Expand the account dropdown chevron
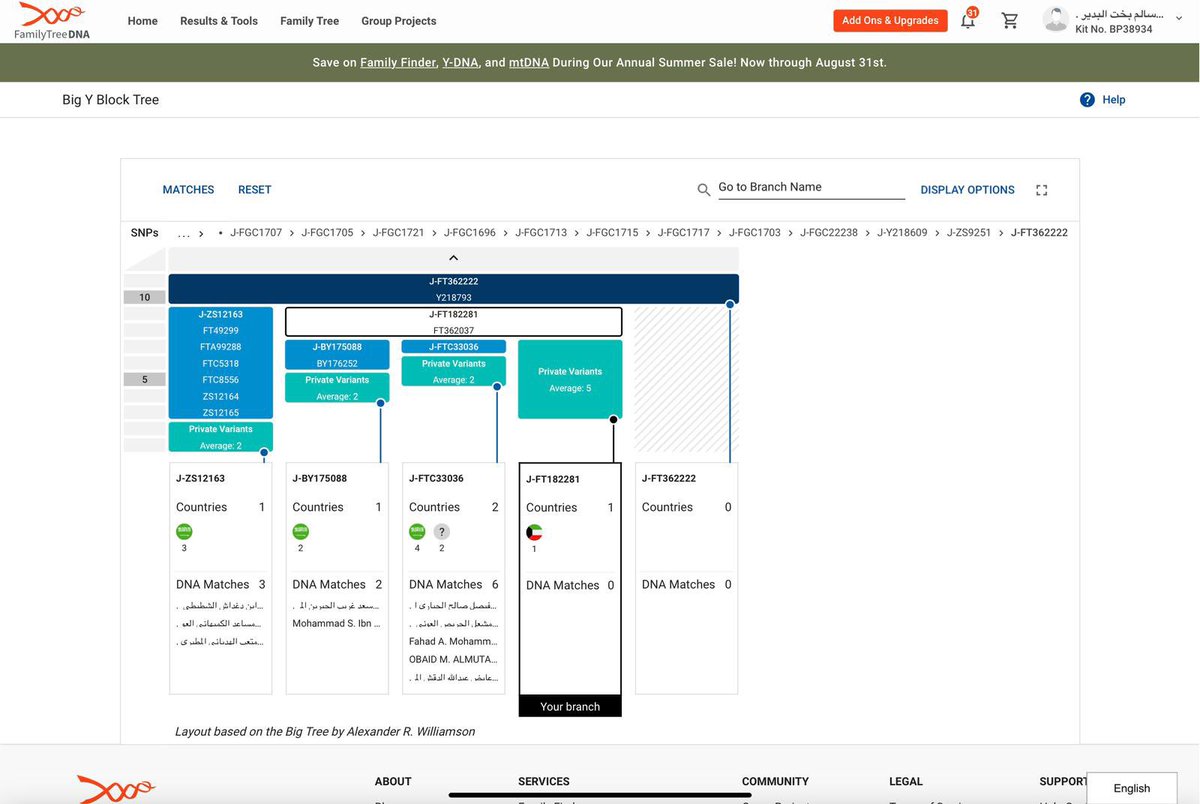Image resolution: width=1200 pixels, height=804 pixels. 1181,18
